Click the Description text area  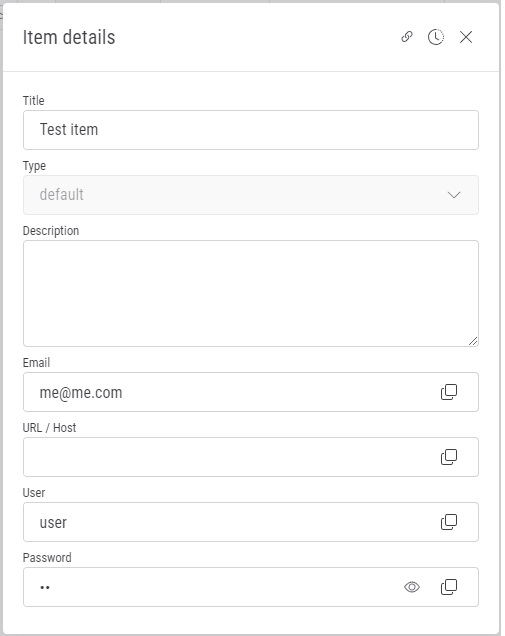click(251, 293)
